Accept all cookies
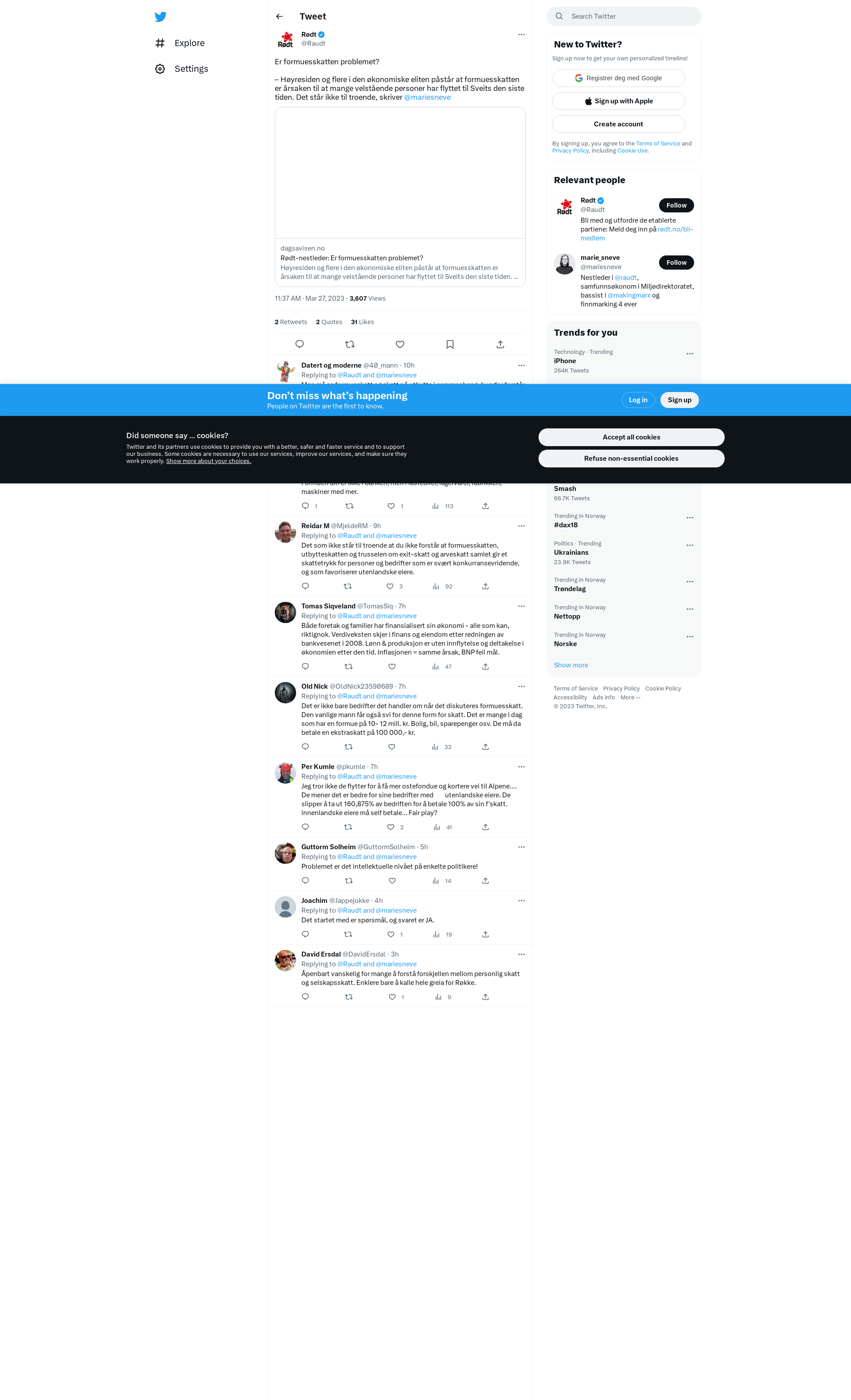The image size is (851, 1400). [x=631, y=437]
